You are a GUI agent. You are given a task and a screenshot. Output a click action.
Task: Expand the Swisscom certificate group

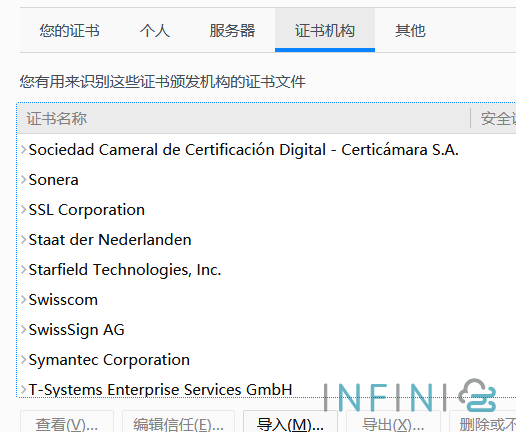23,300
